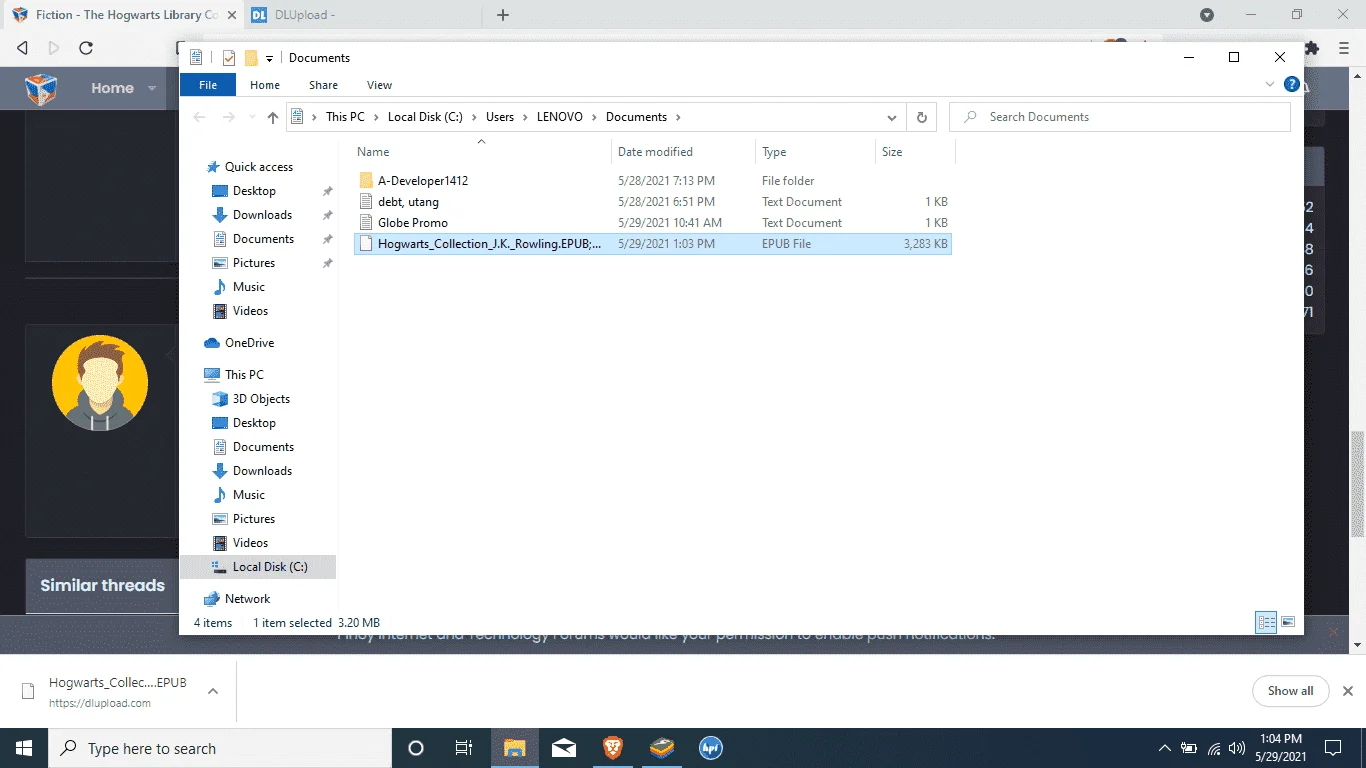Open the download item options chevron
This screenshot has width=1366, height=768.
[212, 691]
